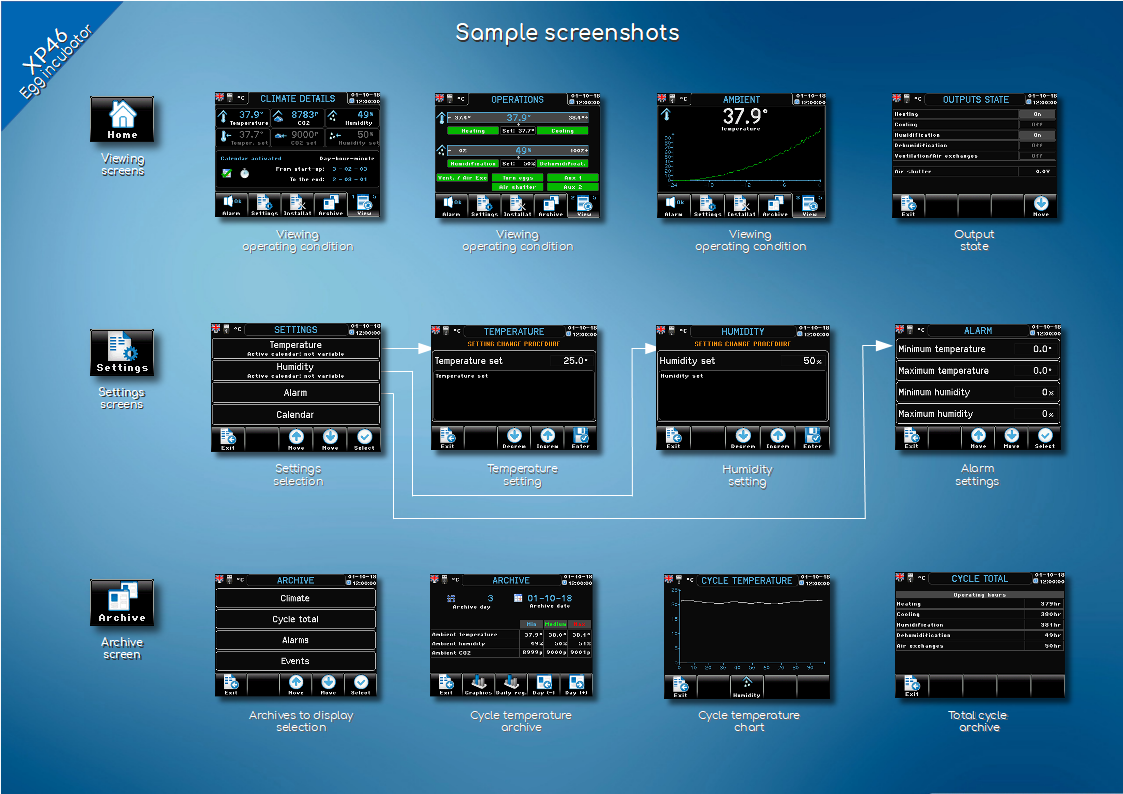1123x794 pixels.
Task: Click the Archive screen icon on the left
Action: click(122, 602)
